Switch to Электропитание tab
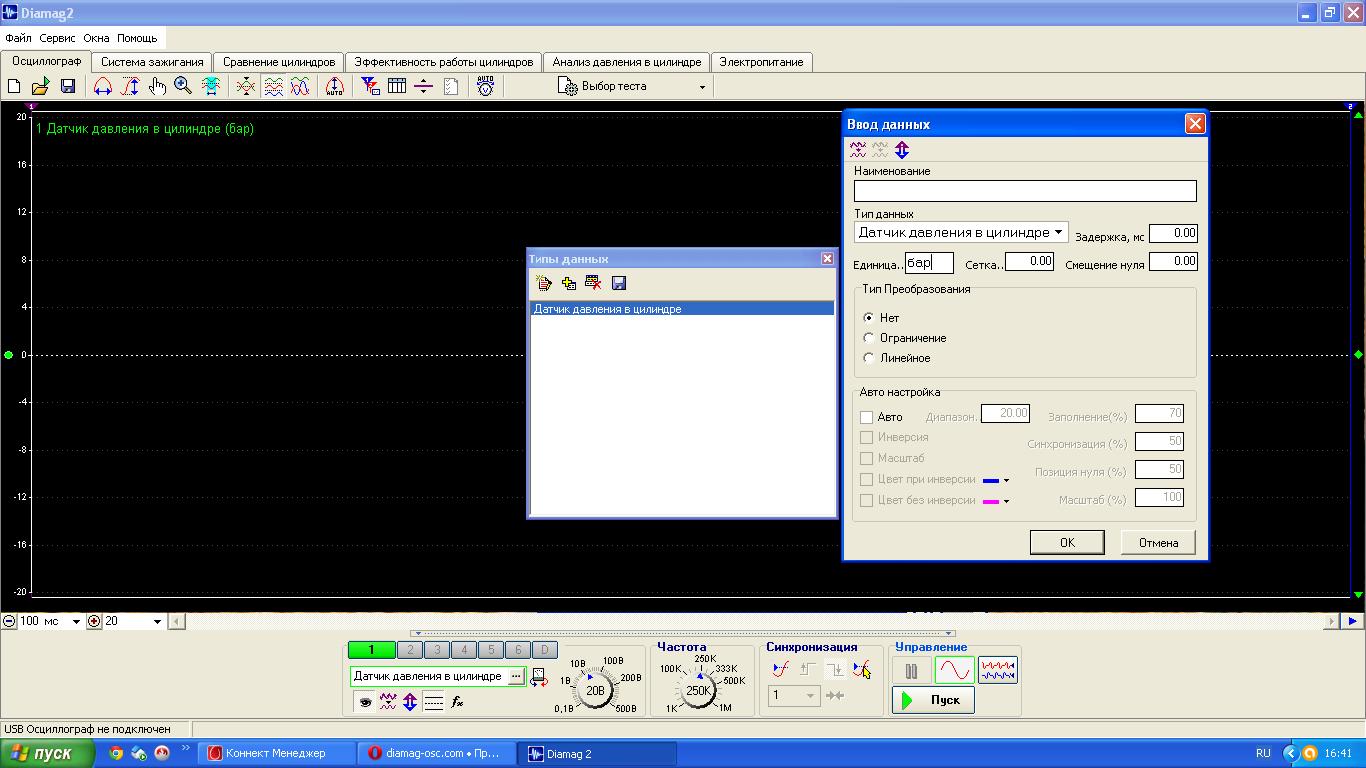 click(x=761, y=62)
